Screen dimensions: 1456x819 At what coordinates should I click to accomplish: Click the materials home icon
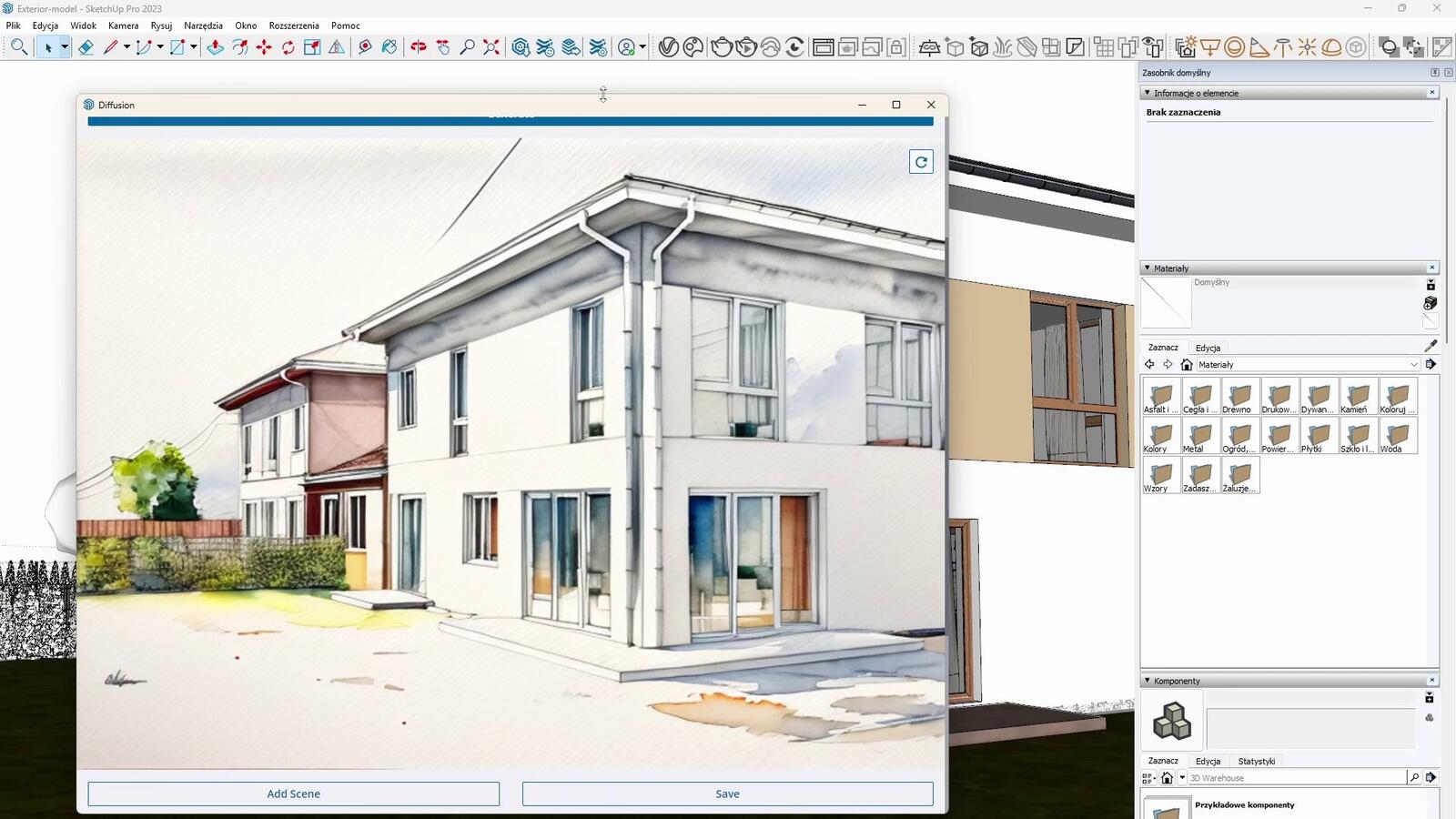point(1187,365)
